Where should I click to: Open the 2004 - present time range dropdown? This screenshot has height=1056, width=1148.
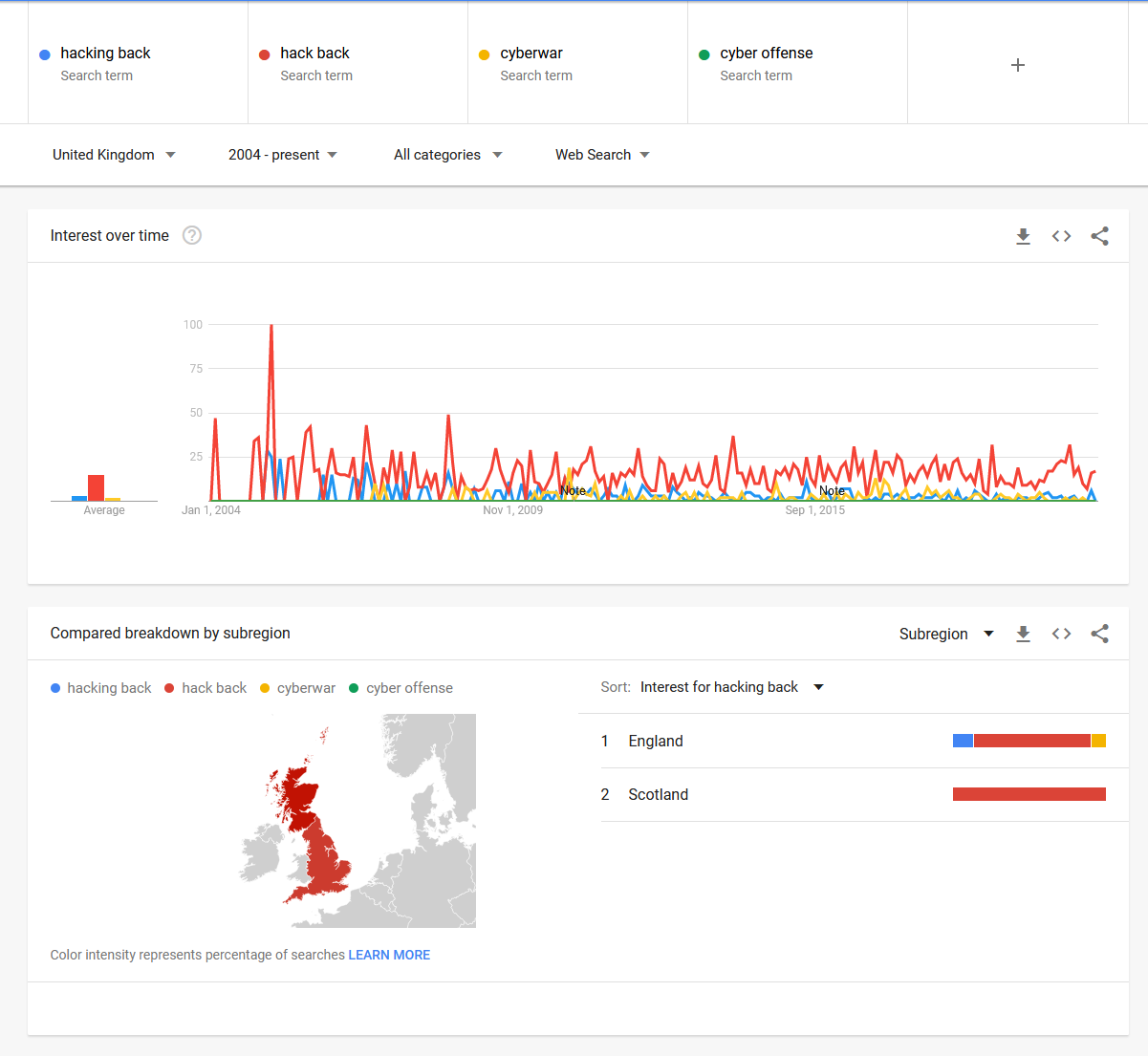(x=283, y=155)
